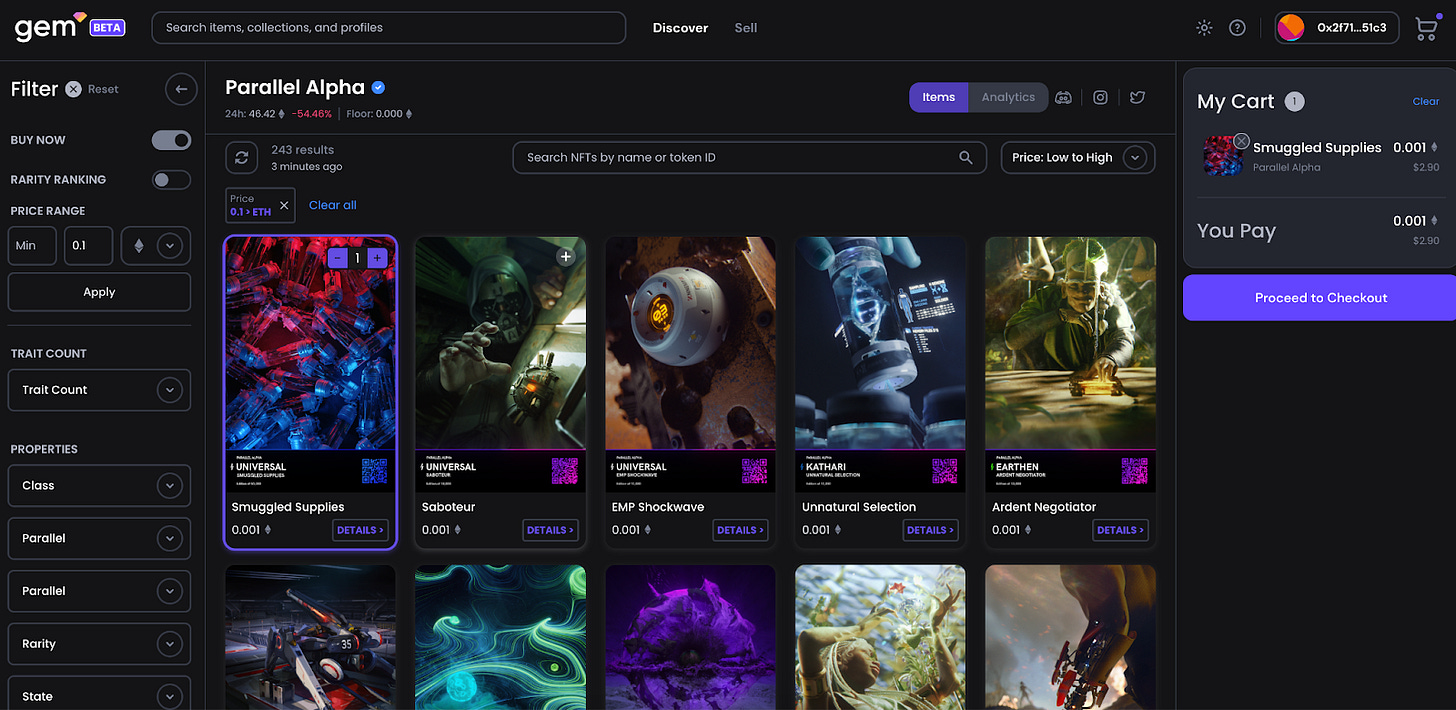
Task: Click the Unnatural Selection QR code
Action: point(945,471)
